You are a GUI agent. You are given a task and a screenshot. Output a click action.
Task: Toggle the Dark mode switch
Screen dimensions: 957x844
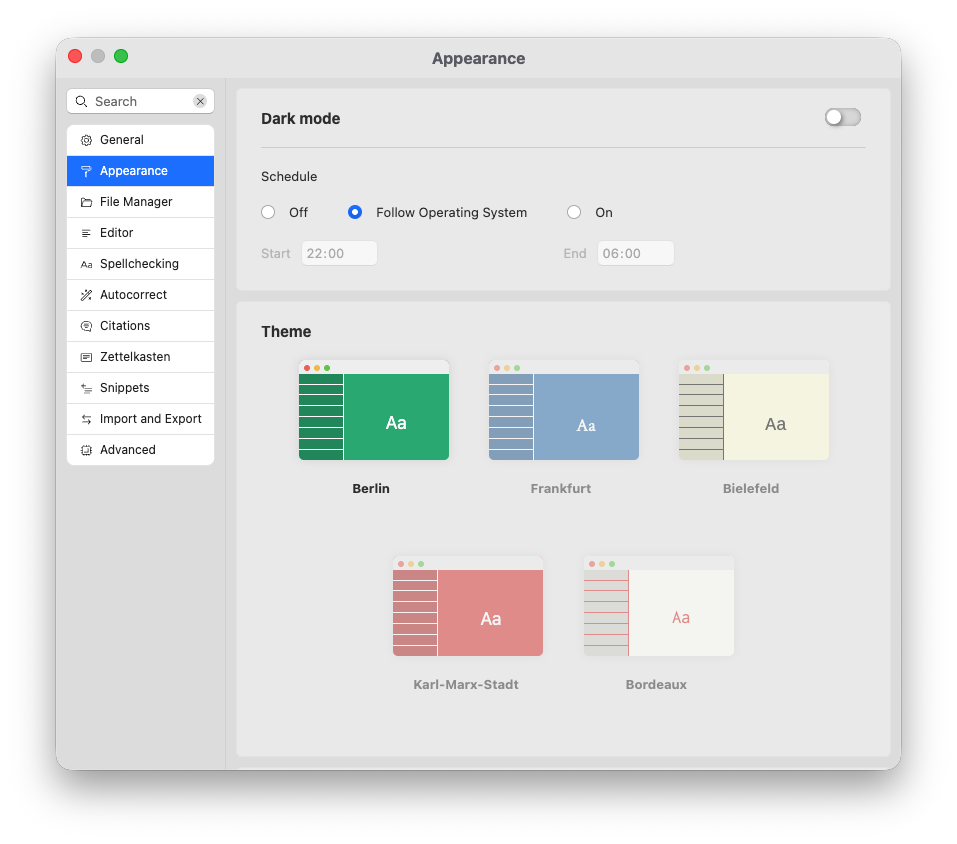[842, 118]
